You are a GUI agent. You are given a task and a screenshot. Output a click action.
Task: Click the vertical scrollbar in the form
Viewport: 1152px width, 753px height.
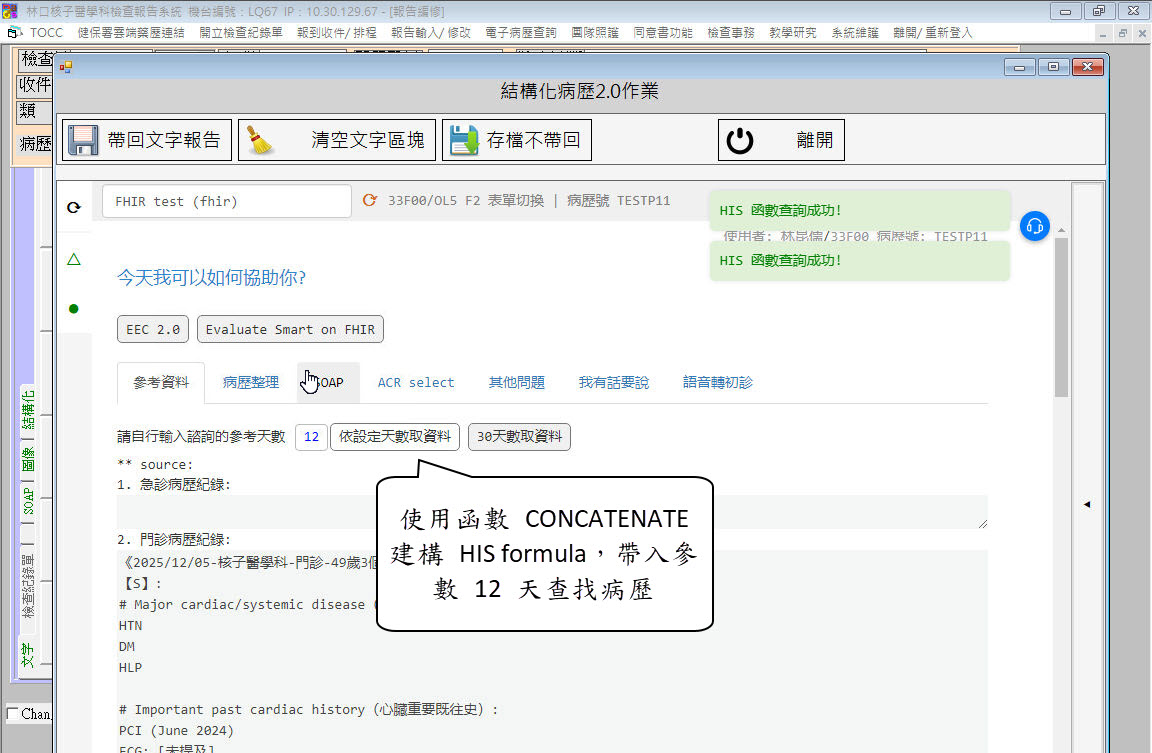pos(1061,320)
